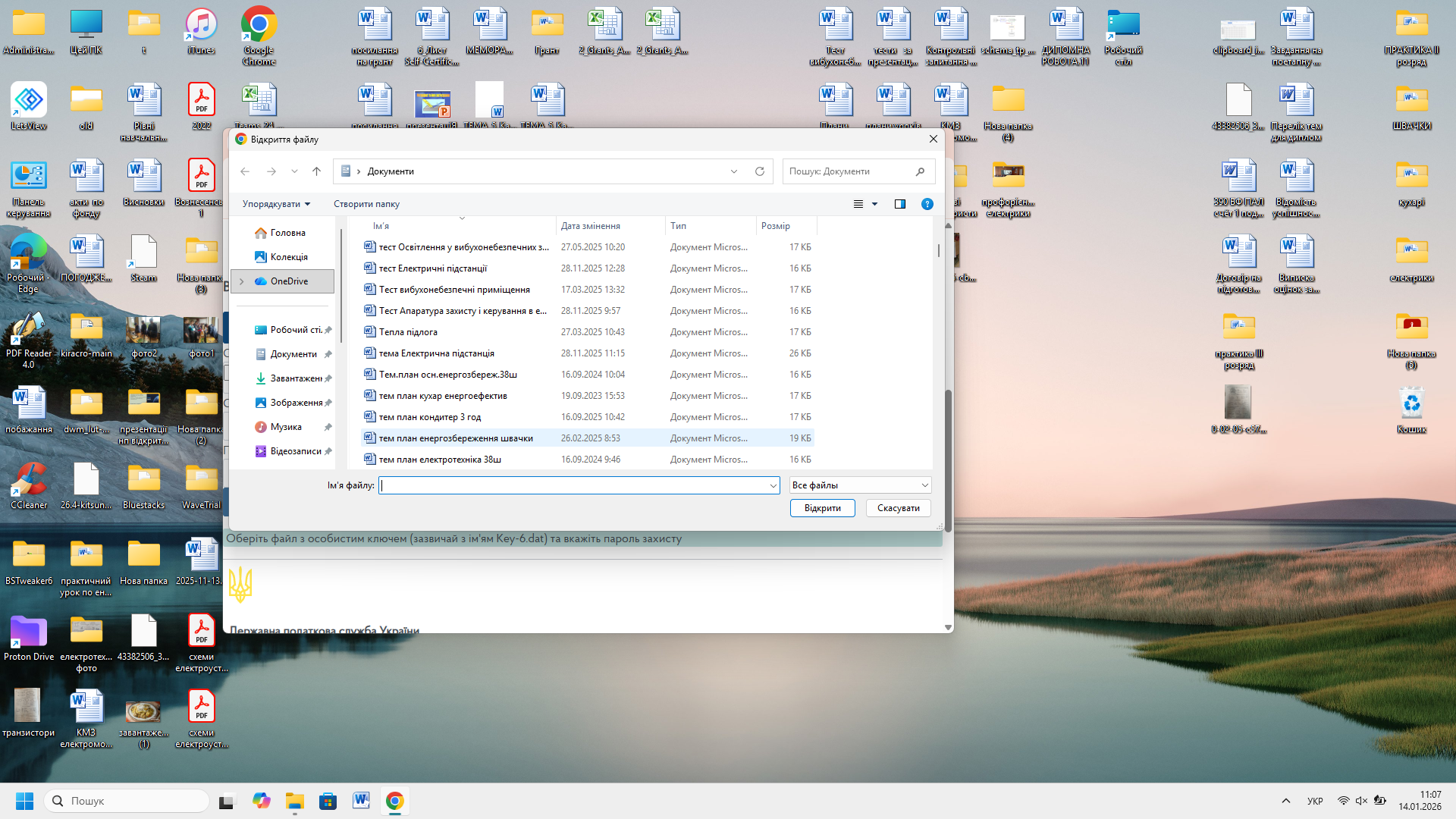
Task: Open the Упорядкувати dropdown menu
Action: coord(276,204)
